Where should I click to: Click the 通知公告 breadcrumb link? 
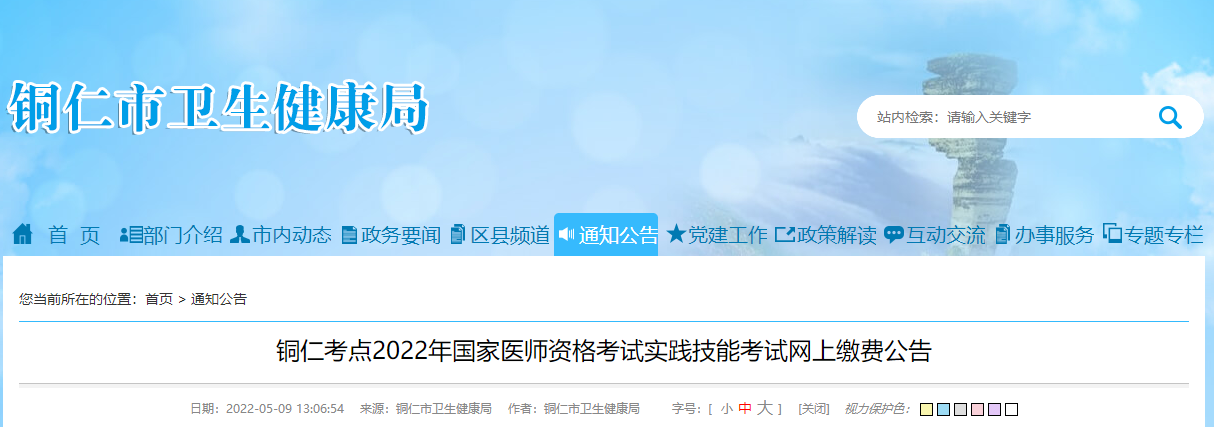[219, 299]
